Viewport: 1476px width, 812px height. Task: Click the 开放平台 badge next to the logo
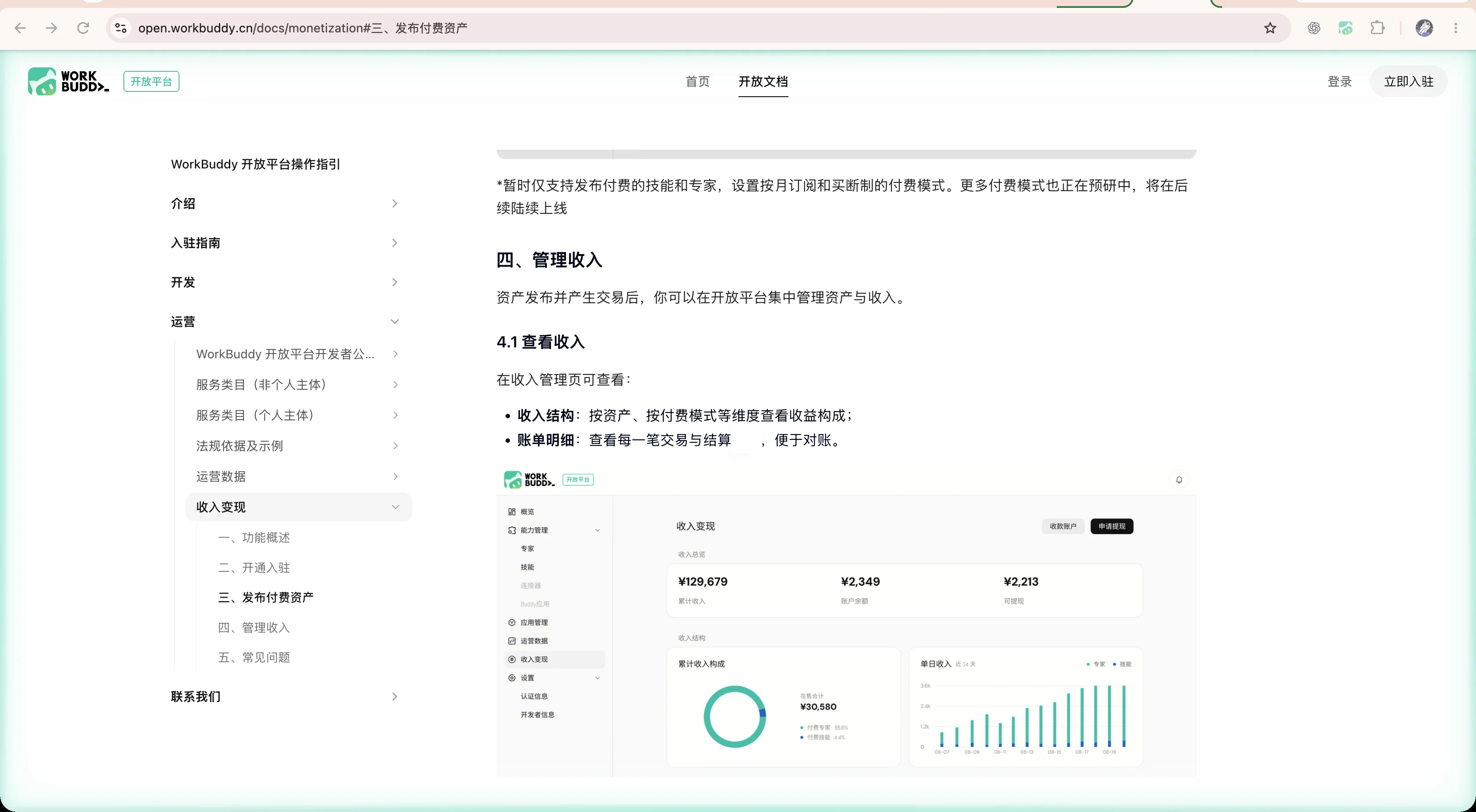click(x=151, y=81)
